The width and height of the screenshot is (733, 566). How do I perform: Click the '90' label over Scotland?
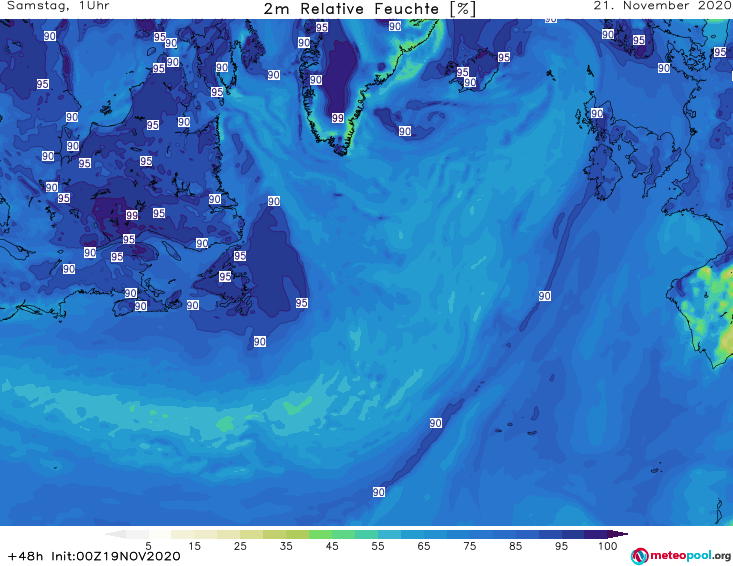click(x=597, y=113)
